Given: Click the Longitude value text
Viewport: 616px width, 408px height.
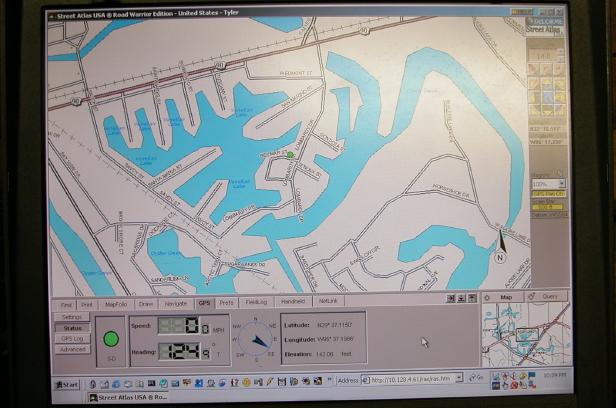Looking at the screenshot, I should [336, 339].
